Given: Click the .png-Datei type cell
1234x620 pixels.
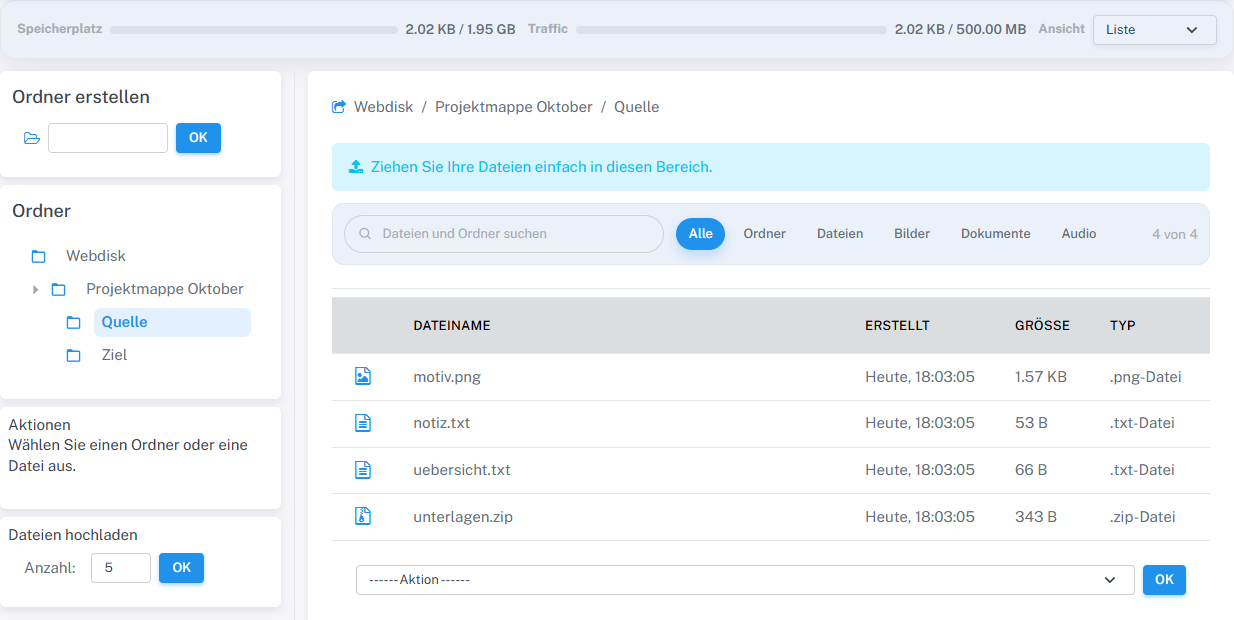Looking at the screenshot, I should pos(1146,377).
